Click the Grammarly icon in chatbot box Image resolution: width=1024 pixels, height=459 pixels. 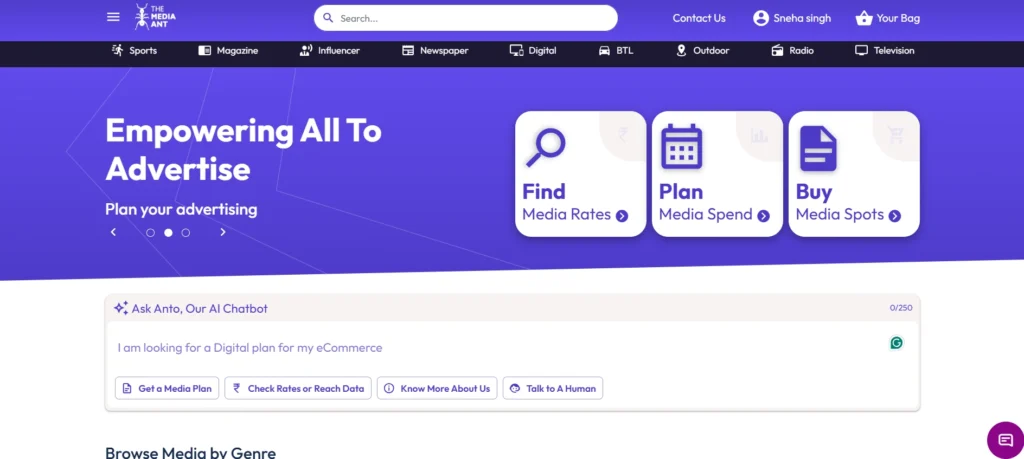pyautogui.click(x=897, y=343)
